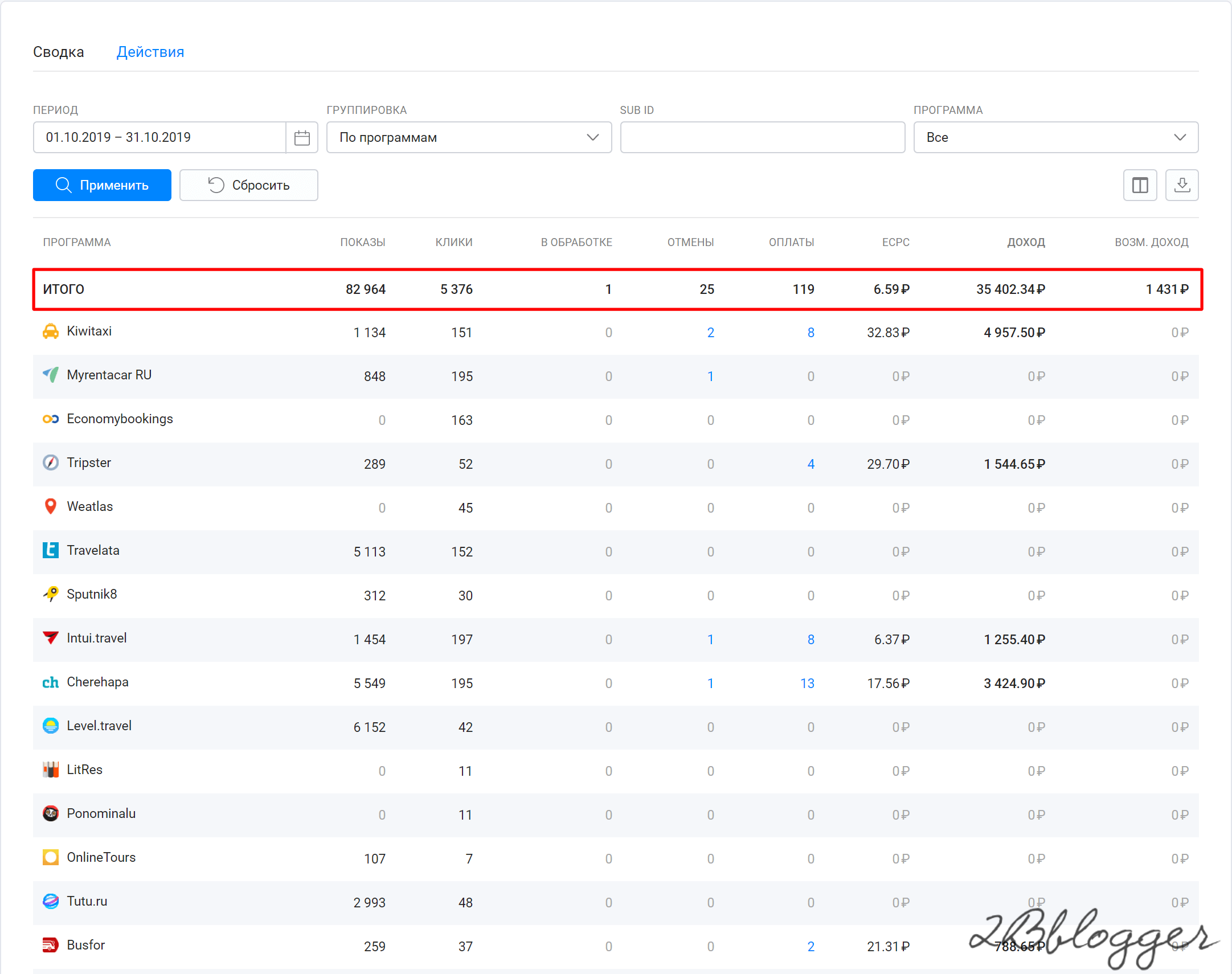The width and height of the screenshot is (1232, 974).
Task: Click Busfor ECPC value 21.31 ₽
Action: click(x=888, y=947)
